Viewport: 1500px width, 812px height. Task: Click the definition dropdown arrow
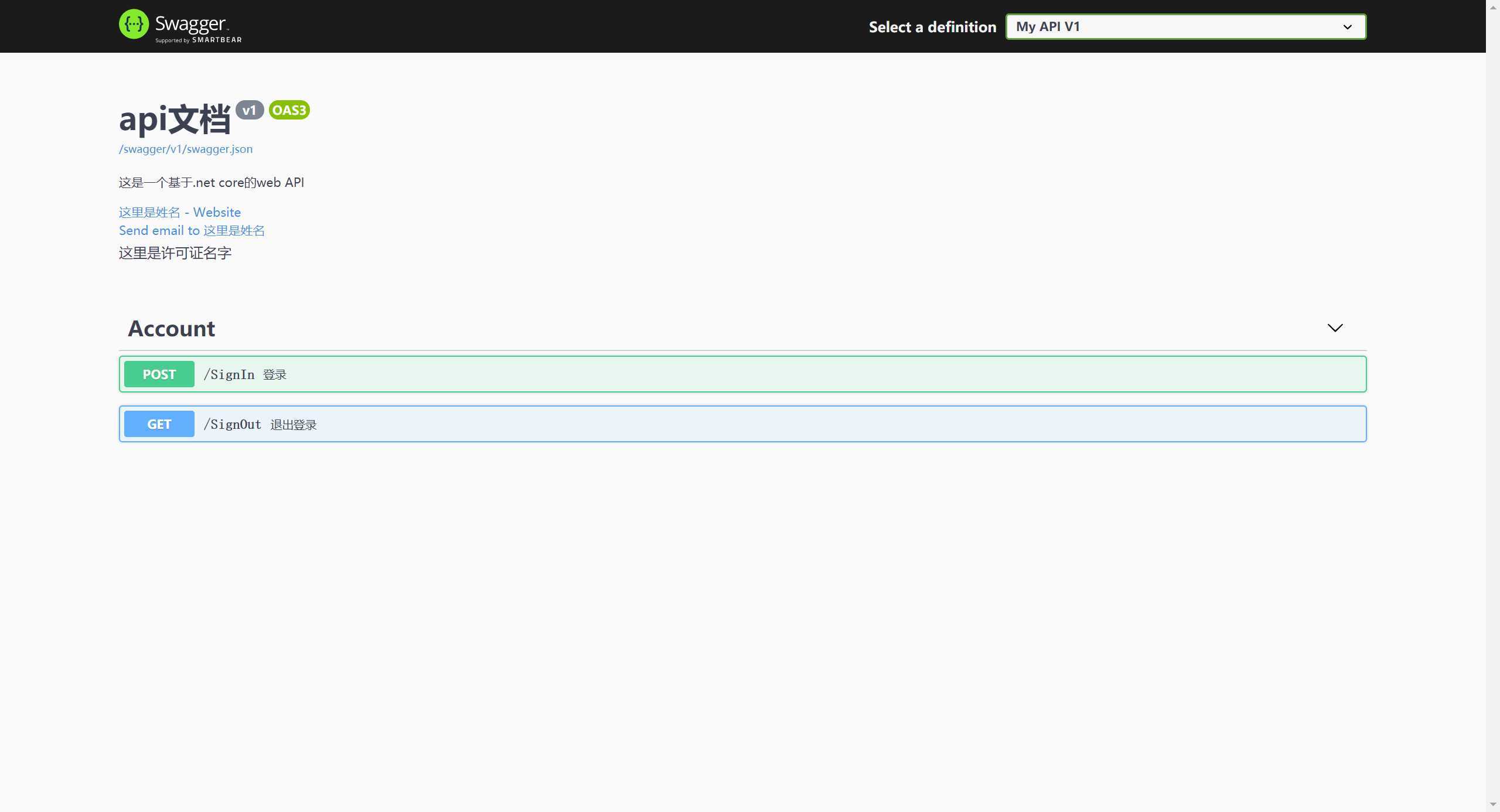point(1347,27)
